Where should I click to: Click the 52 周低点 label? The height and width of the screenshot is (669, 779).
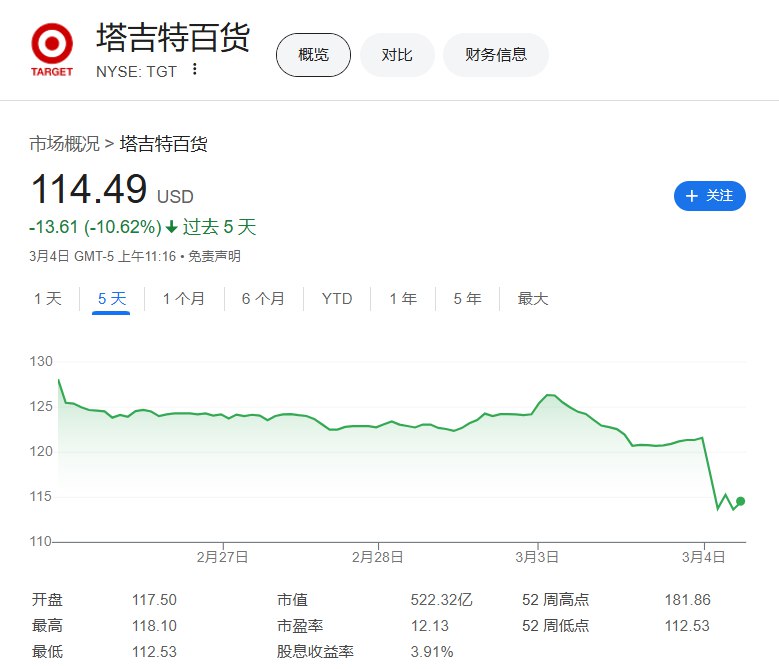point(555,625)
